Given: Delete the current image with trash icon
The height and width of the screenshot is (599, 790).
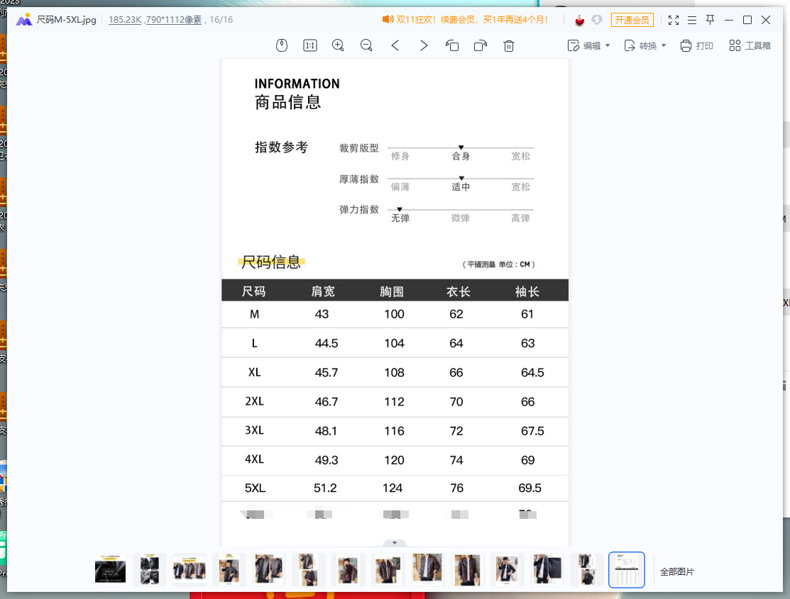Looking at the screenshot, I should coord(509,46).
